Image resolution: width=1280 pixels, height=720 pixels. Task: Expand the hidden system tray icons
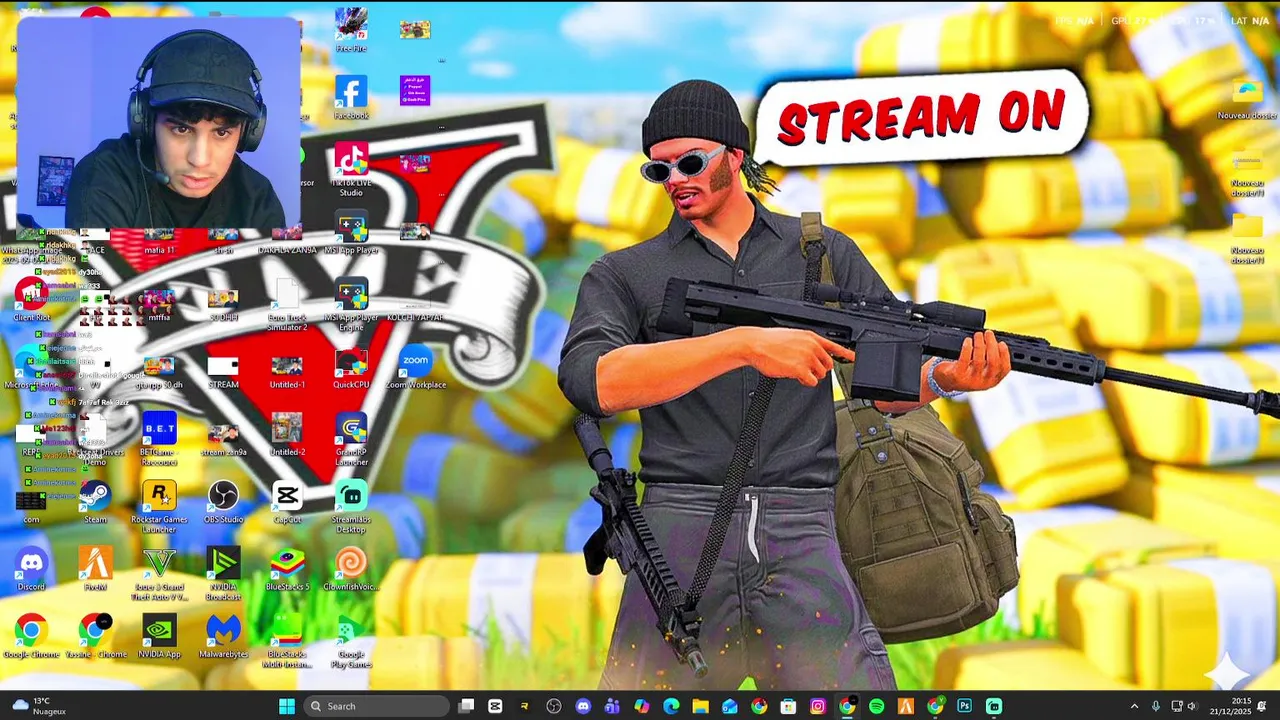click(1134, 706)
